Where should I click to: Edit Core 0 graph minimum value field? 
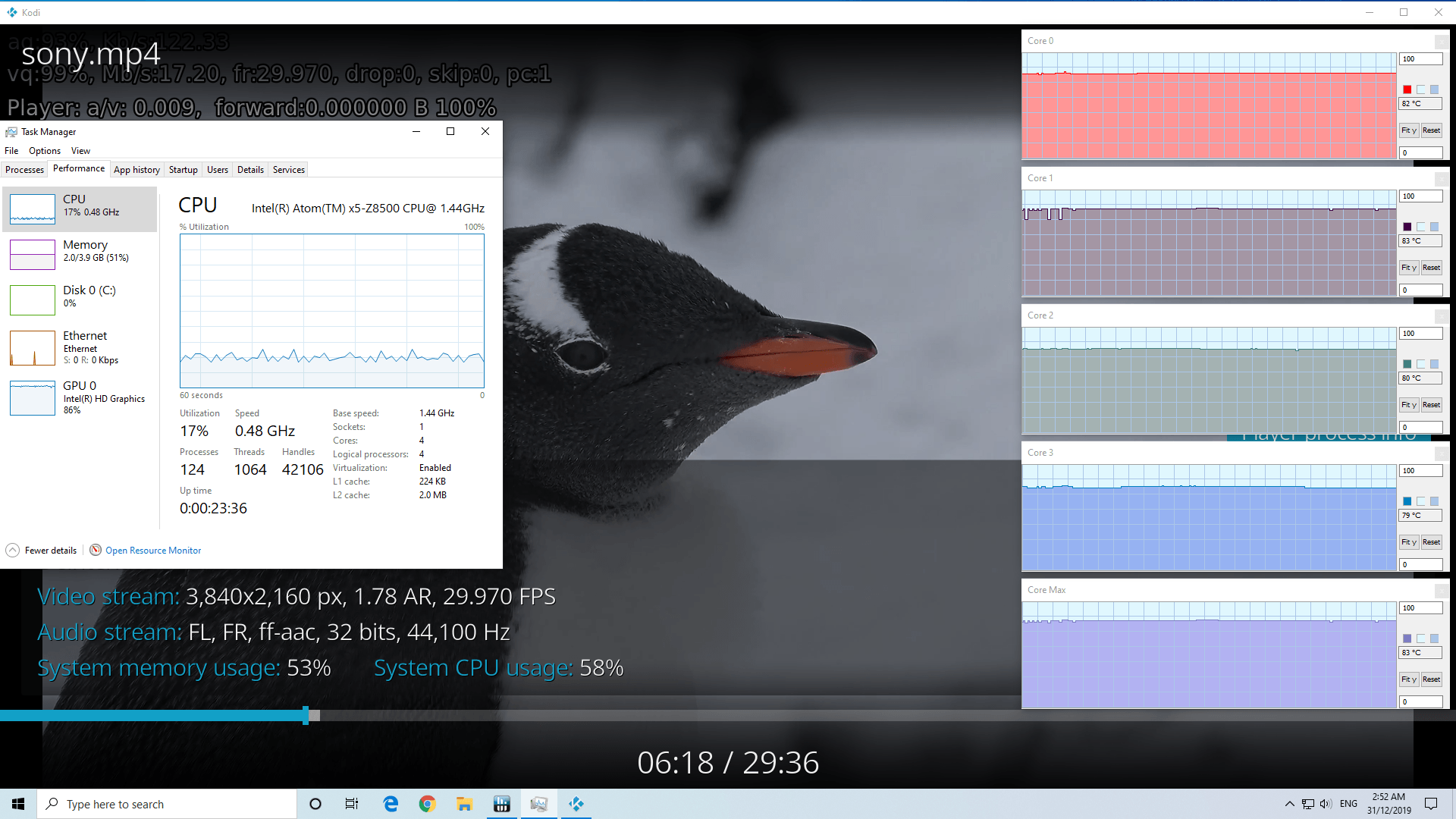coord(1420,153)
